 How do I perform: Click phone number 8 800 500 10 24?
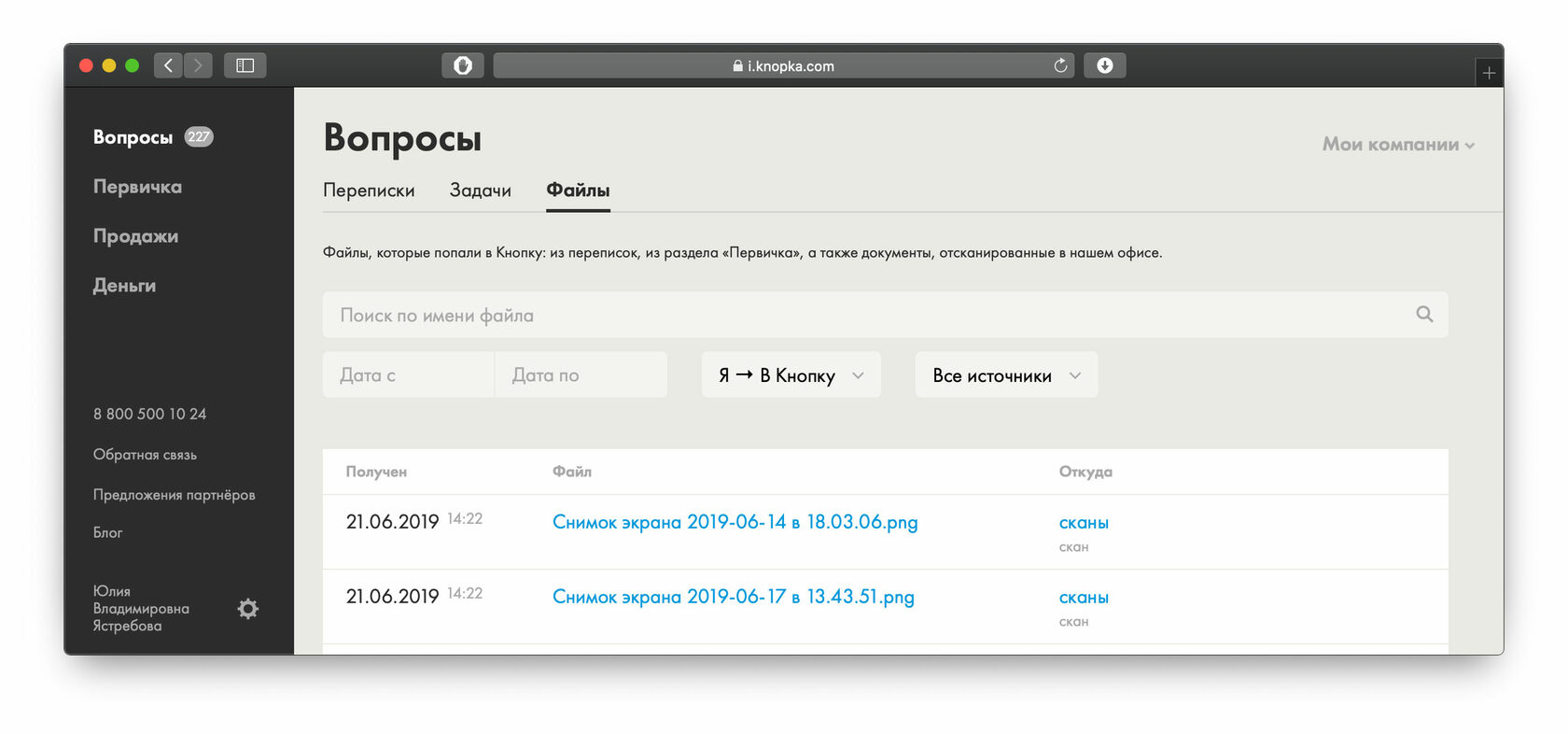[x=149, y=414]
